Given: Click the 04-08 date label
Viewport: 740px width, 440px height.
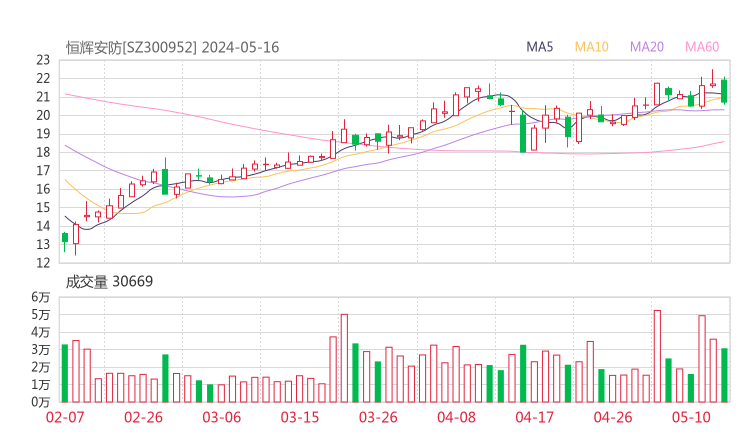Looking at the screenshot, I should [x=456, y=417].
